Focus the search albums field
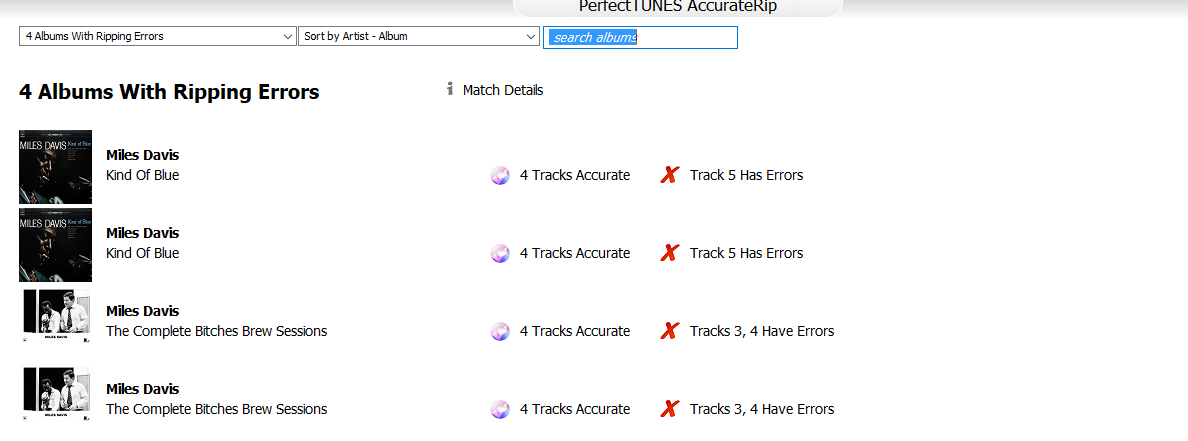The image size is (1188, 441). (640, 38)
